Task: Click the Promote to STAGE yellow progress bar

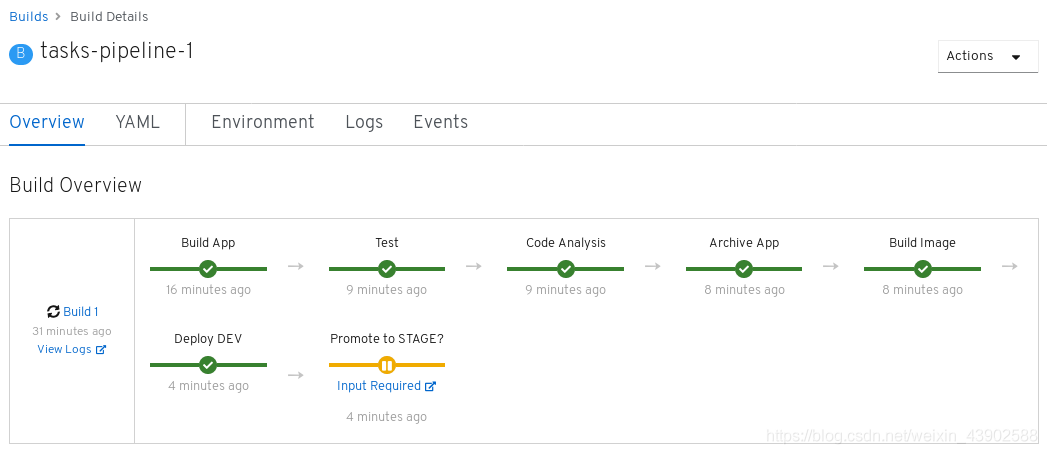Action: coord(387,365)
